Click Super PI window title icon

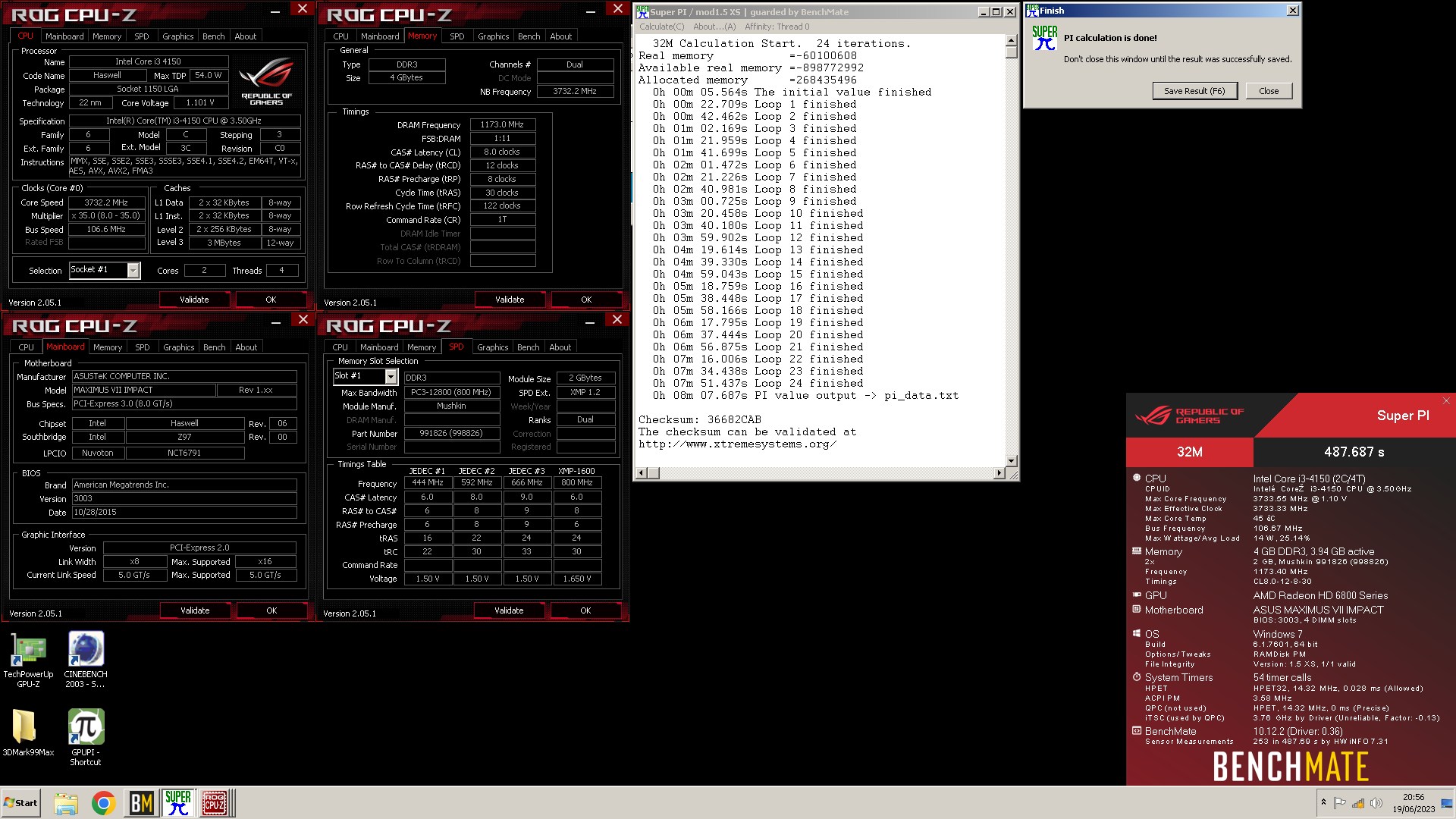point(642,11)
